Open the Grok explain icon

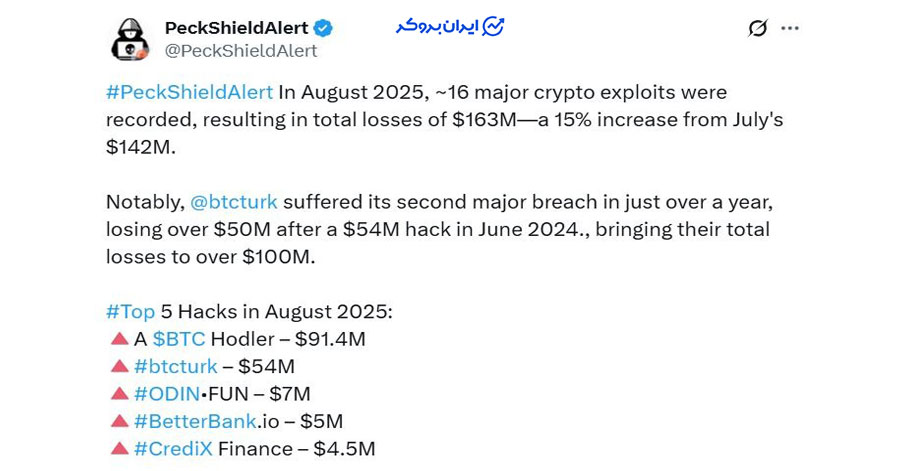[x=757, y=28]
